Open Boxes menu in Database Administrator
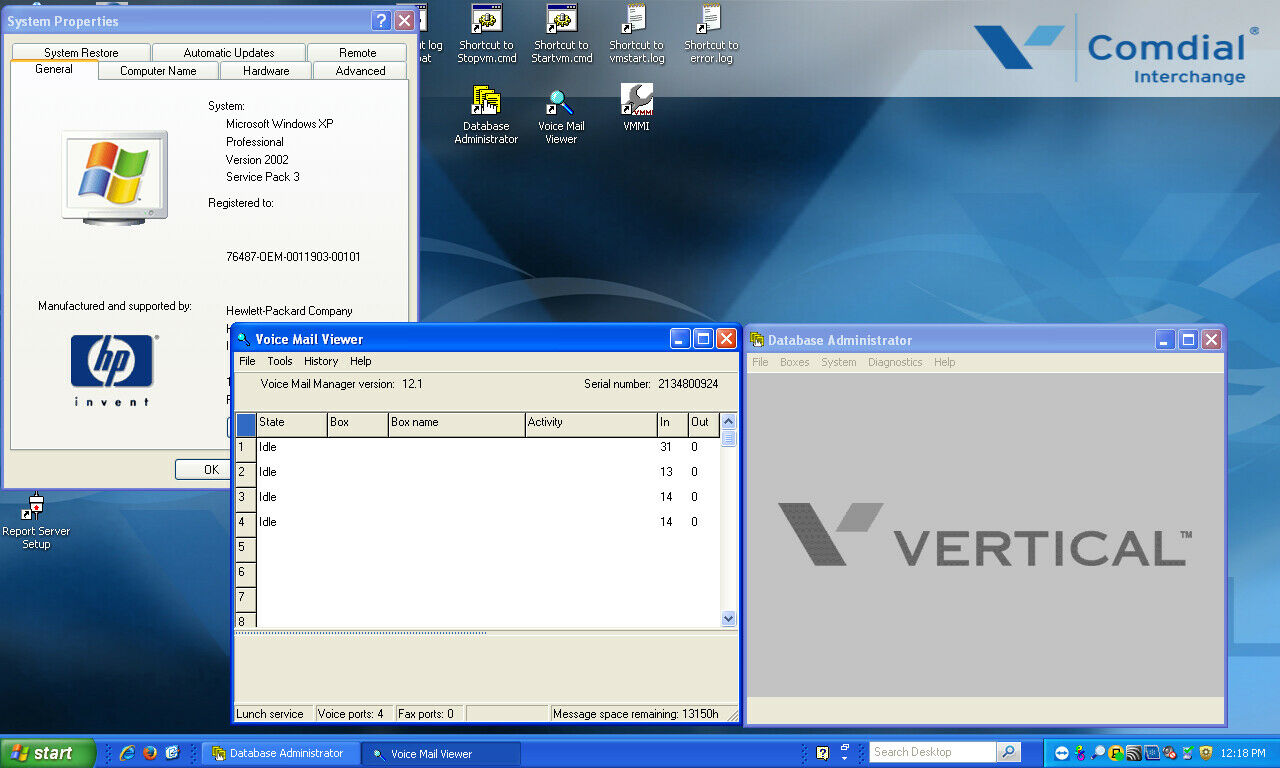 click(795, 362)
